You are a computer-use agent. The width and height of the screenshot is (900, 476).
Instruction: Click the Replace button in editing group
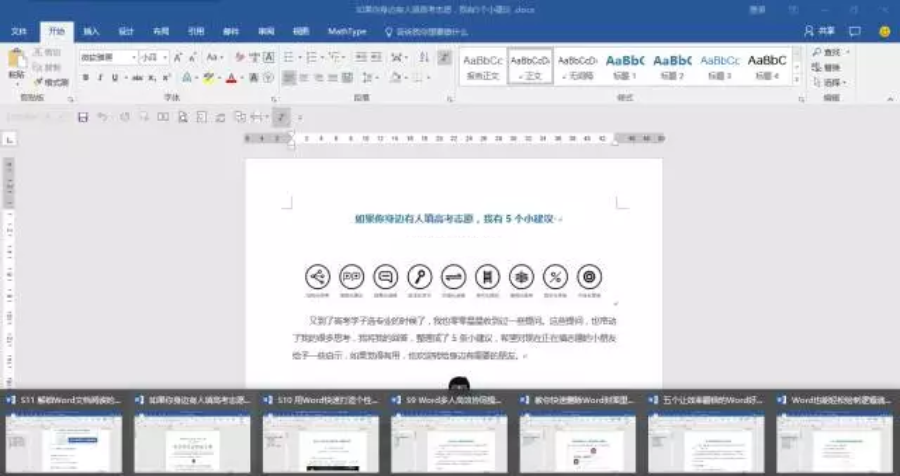tap(827, 67)
